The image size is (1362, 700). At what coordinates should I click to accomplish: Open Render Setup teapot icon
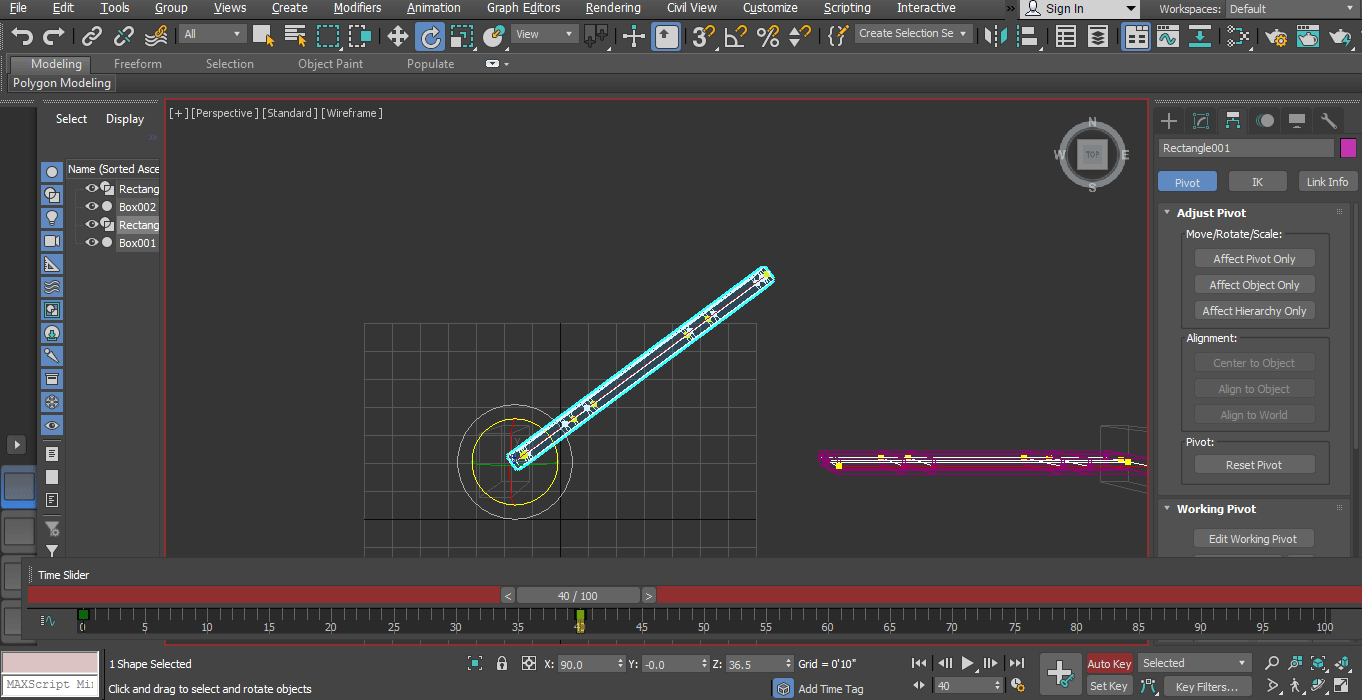[1275, 37]
